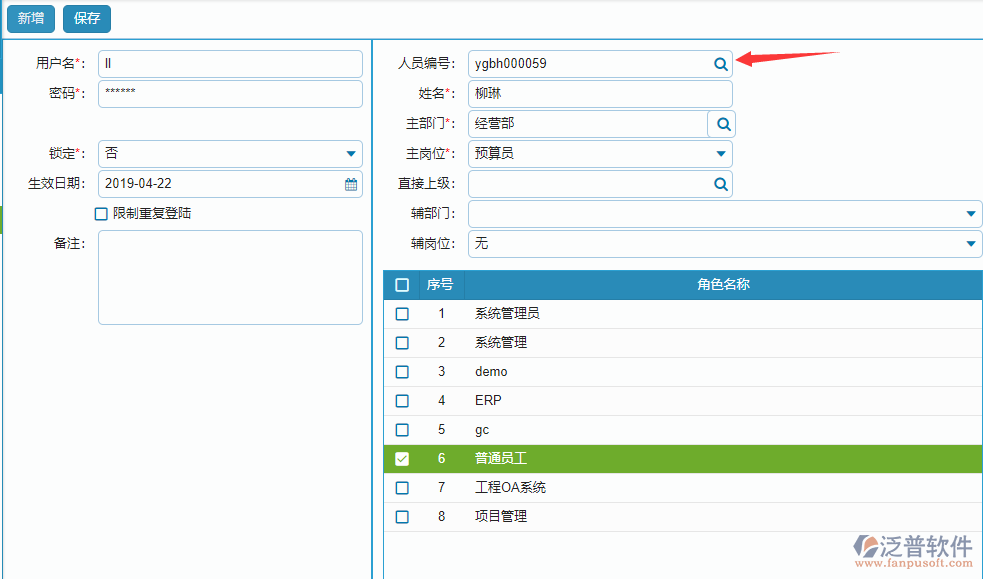The width and height of the screenshot is (983, 579).
Task: Open the 人员编号 search lookup icon
Action: pos(720,63)
